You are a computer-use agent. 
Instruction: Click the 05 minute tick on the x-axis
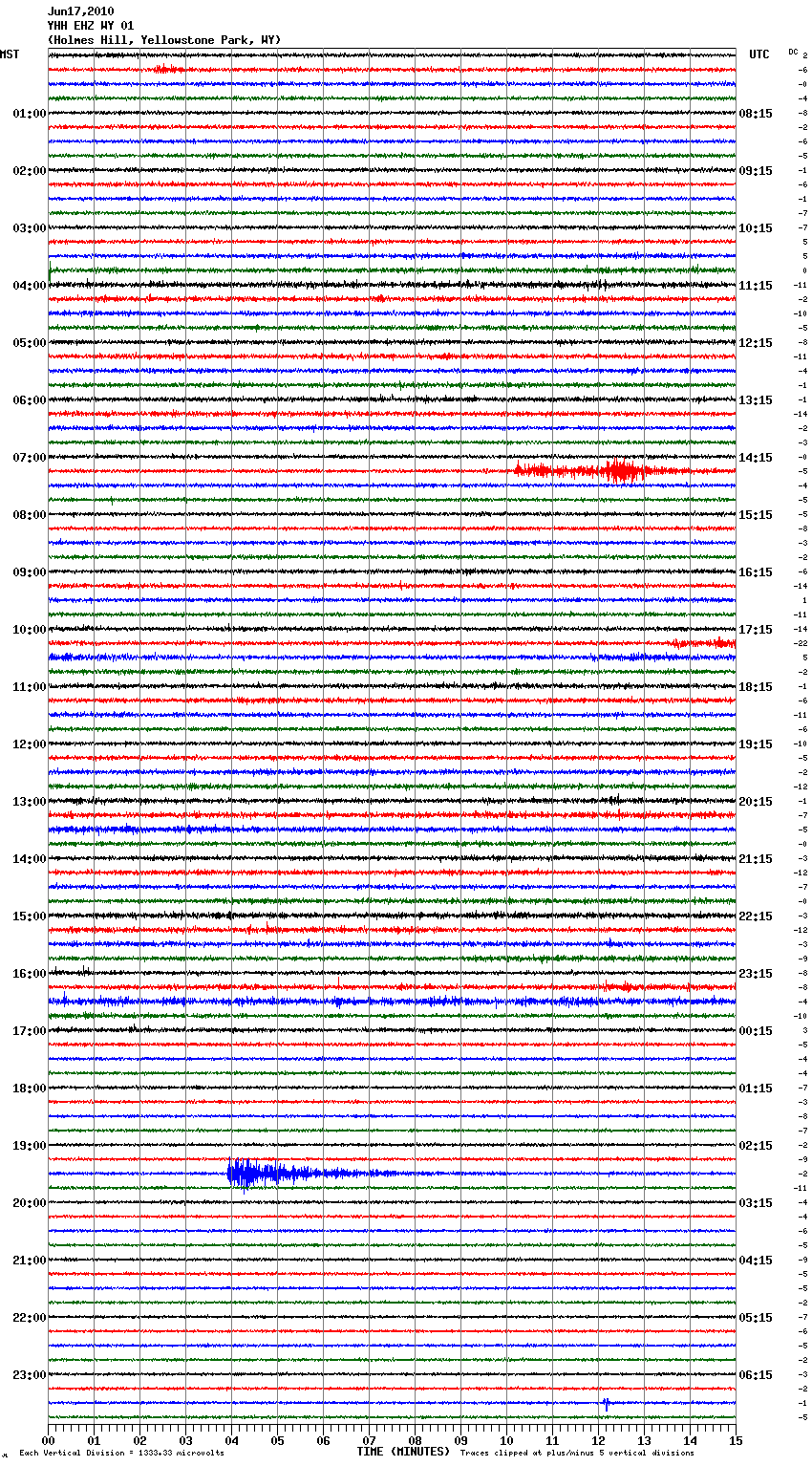(x=277, y=1440)
